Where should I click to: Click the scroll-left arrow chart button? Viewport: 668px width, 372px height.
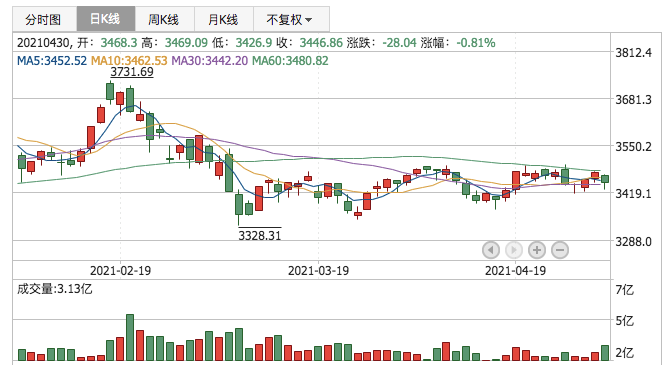pos(491,250)
